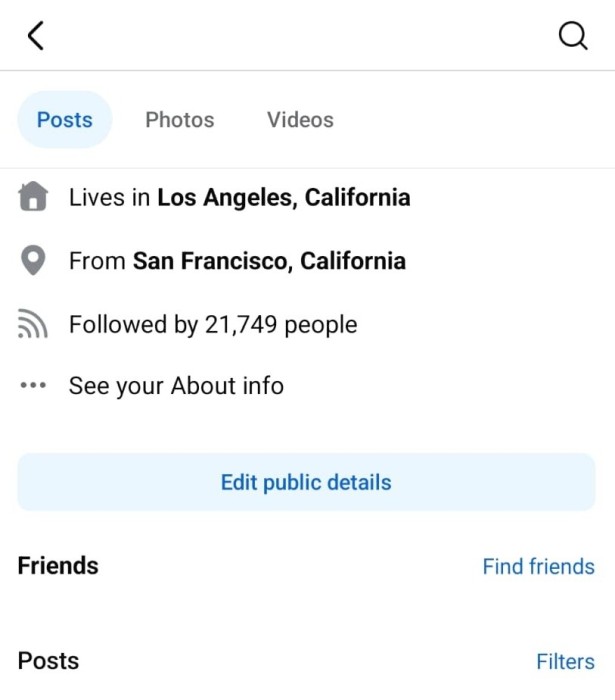This screenshot has height=700, width=615.
Task: Click the From hometown text
Action: [x=97, y=261]
